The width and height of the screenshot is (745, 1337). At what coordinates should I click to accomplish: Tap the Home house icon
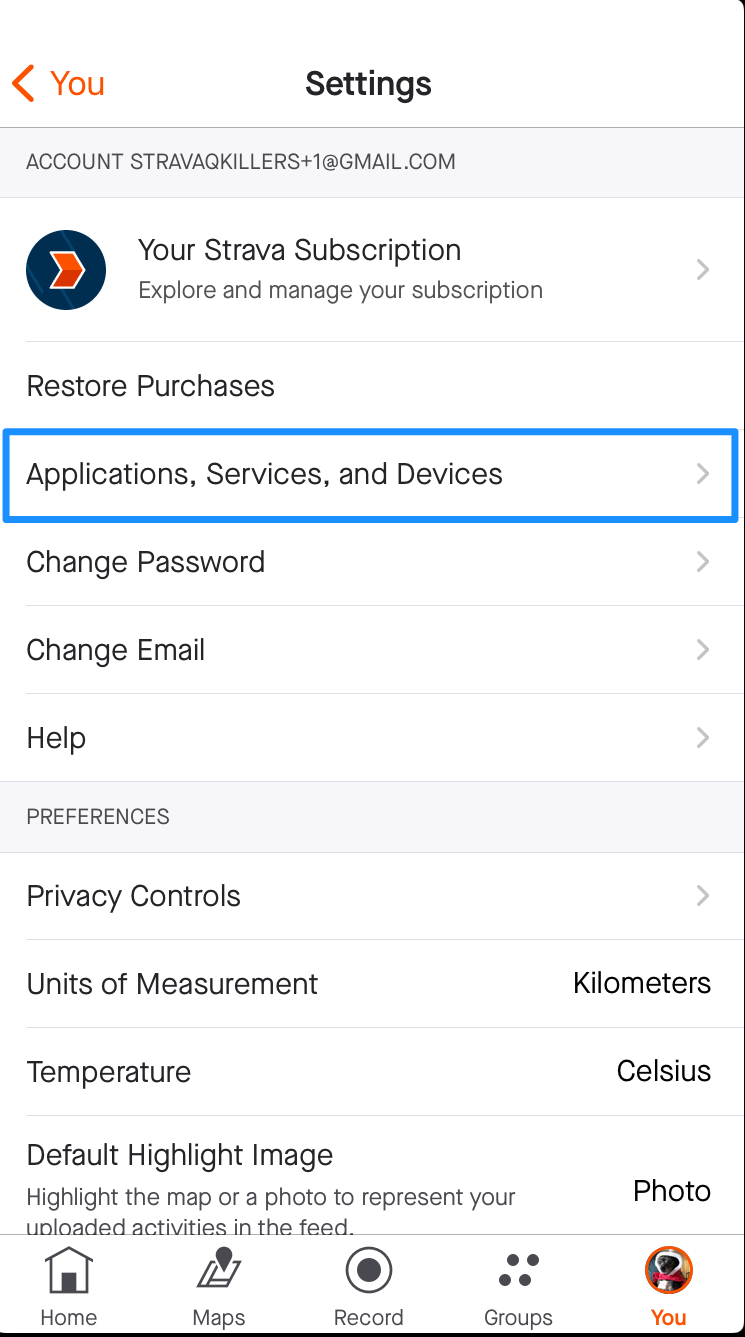[68, 1272]
